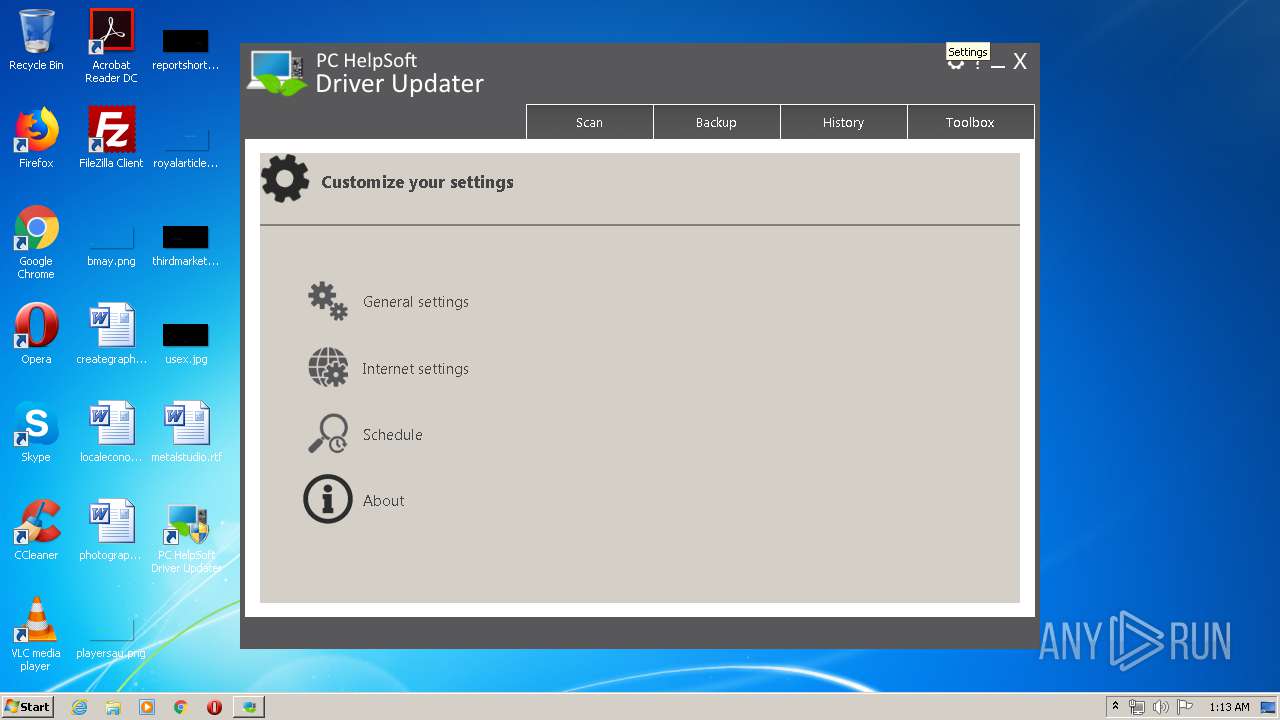Select the photograp... Word document on desktop

(111, 530)
